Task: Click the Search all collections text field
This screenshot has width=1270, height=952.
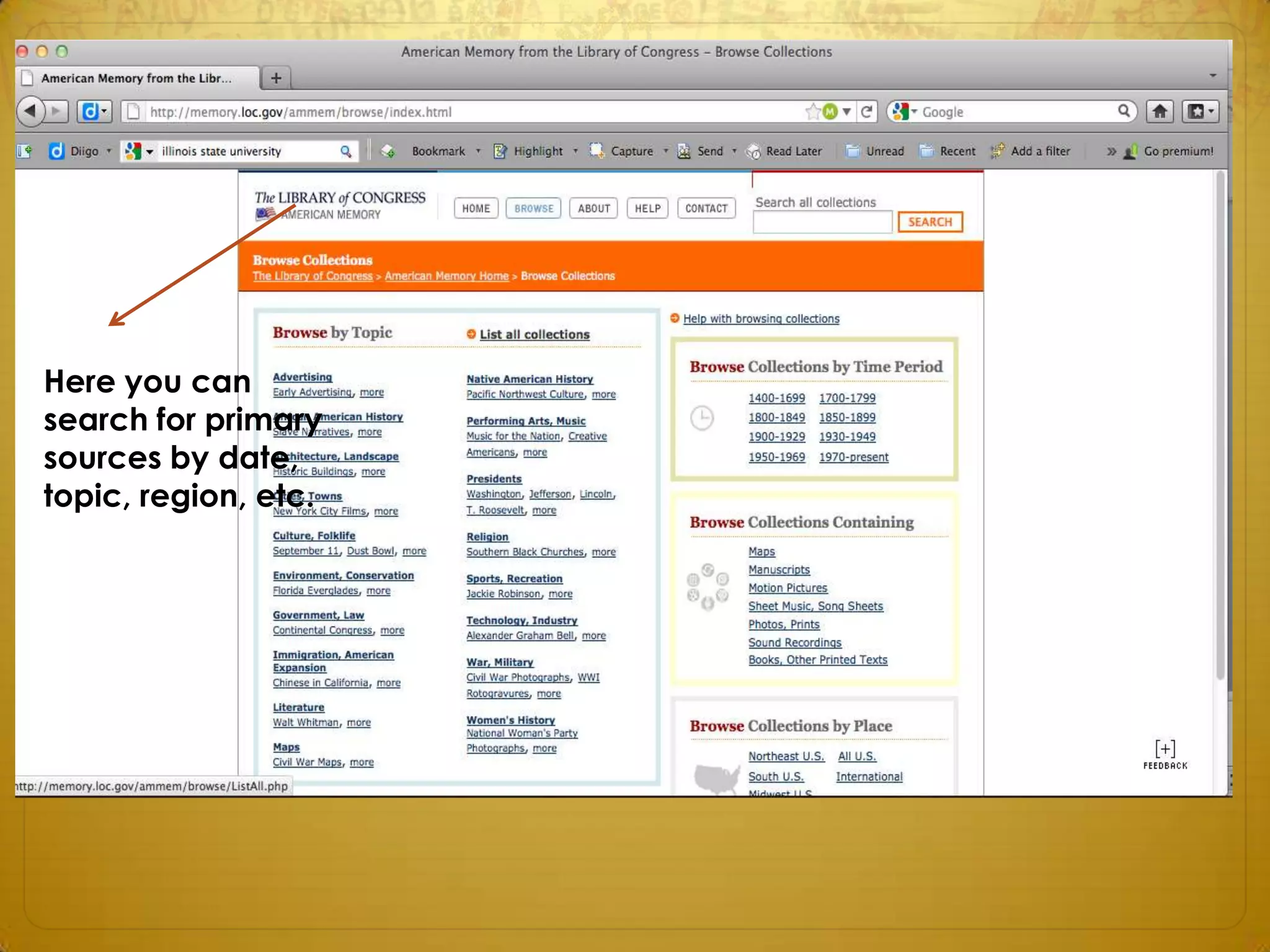Action: [822, 222]
